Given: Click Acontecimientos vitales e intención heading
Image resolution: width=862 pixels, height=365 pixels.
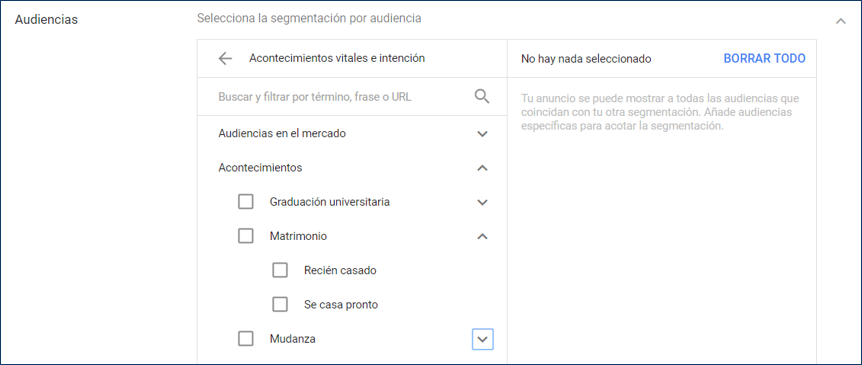Looking at the screenshot, I should (337, 58).
